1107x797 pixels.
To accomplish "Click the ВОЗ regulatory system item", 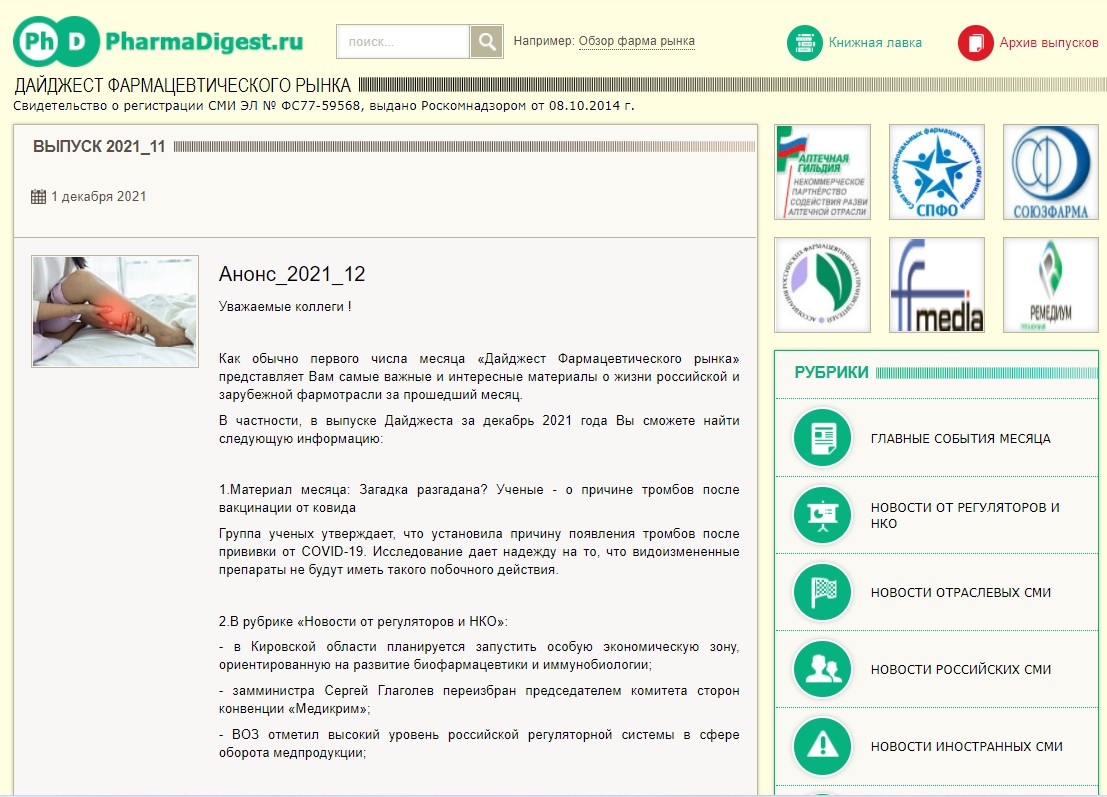I will point(479,743).
